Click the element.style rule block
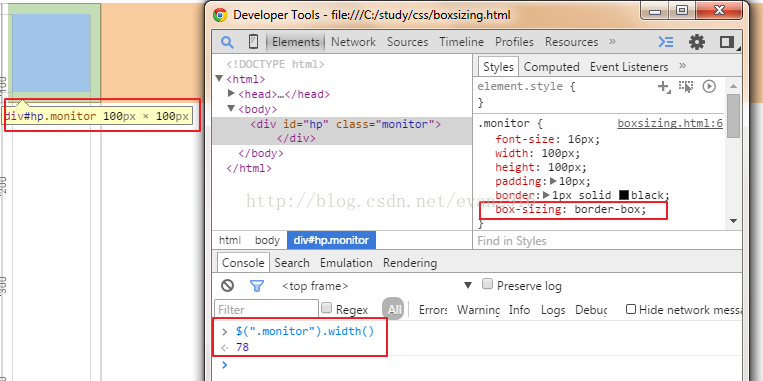The width and height of the screenshot is (763, 381). 600,94
